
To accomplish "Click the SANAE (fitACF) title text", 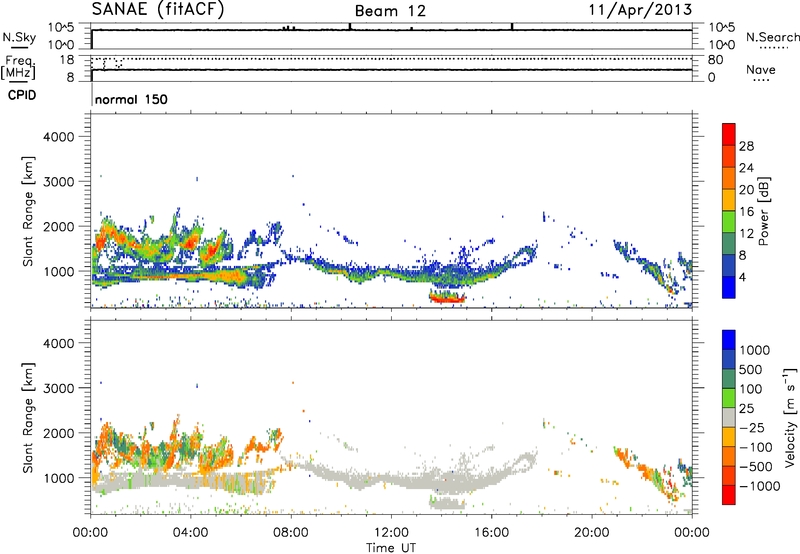I will click(x=158, y=10).
